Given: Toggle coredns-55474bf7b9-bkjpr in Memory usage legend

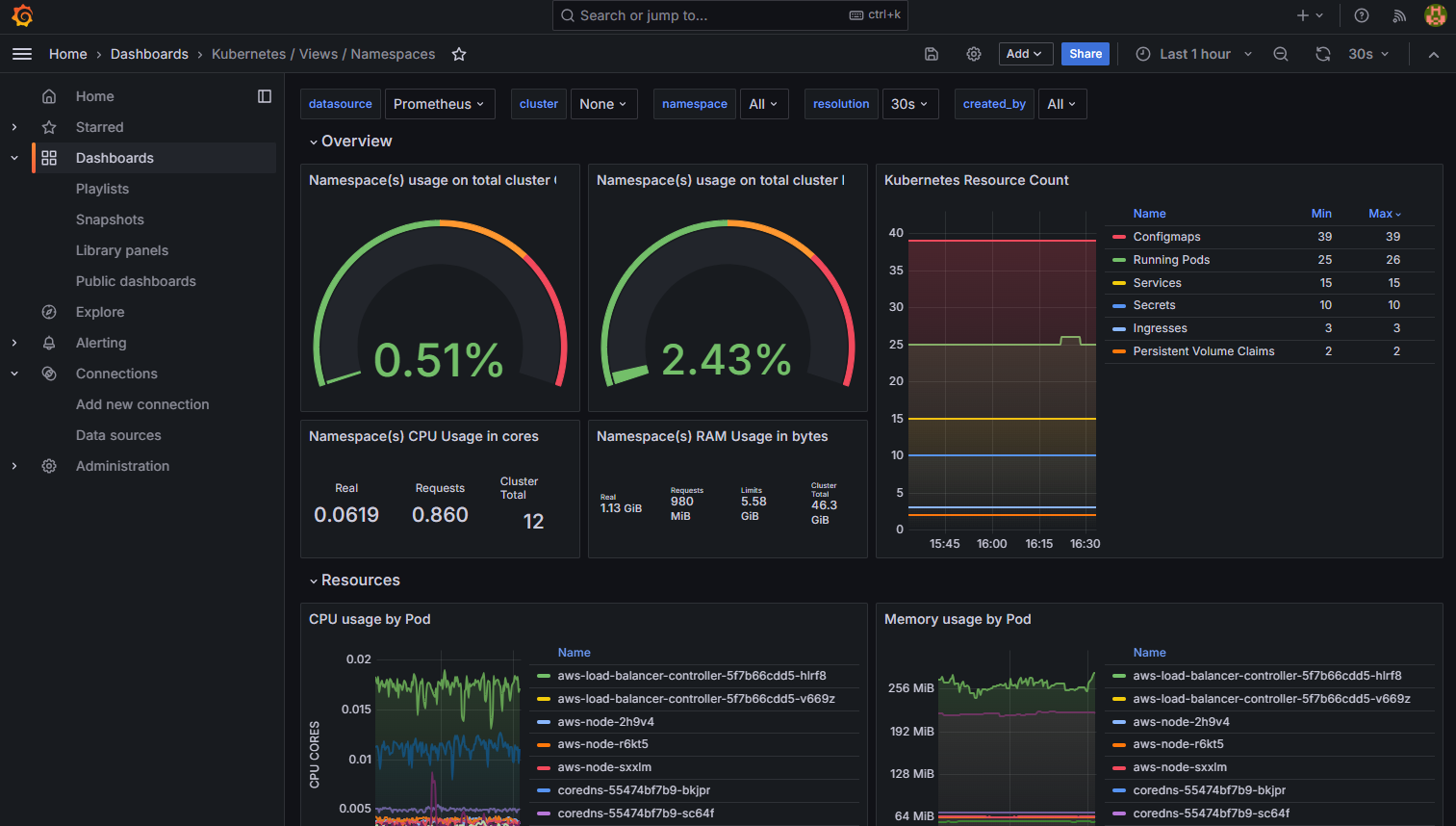Looking at the screenshot, I should point(1209,790).
